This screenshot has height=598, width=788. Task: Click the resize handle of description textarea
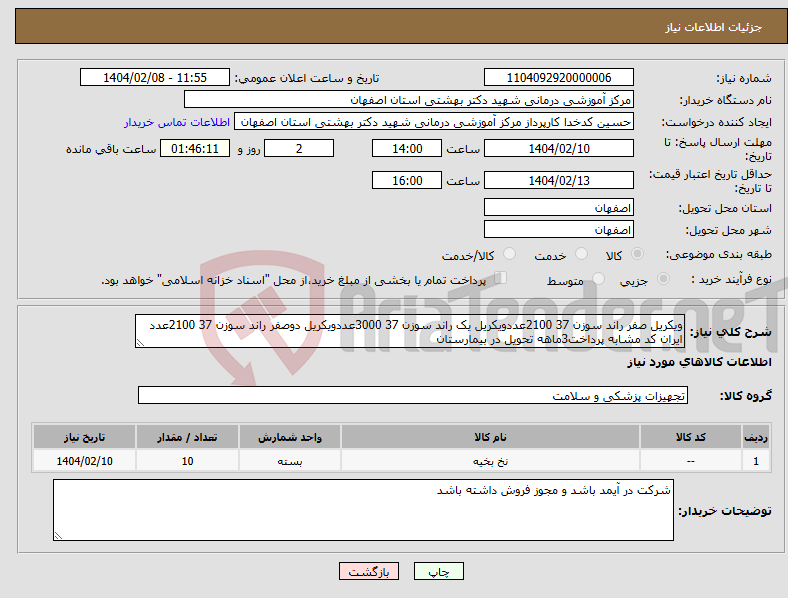coord(140,343)
